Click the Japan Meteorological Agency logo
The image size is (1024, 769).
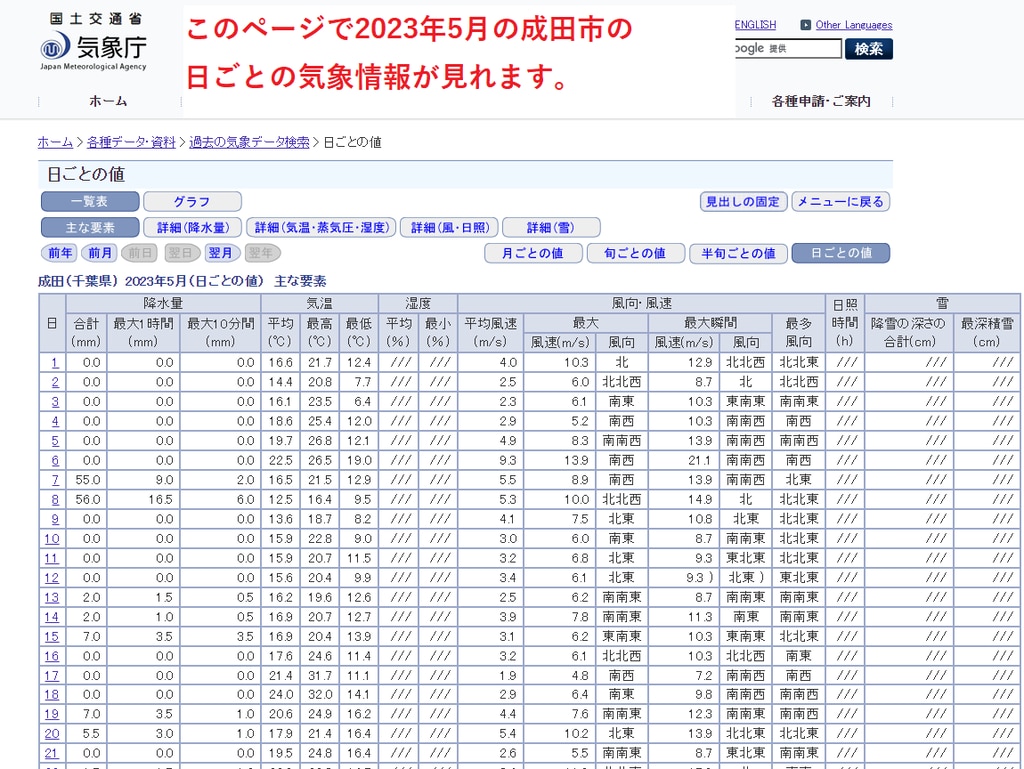[93, 42]
